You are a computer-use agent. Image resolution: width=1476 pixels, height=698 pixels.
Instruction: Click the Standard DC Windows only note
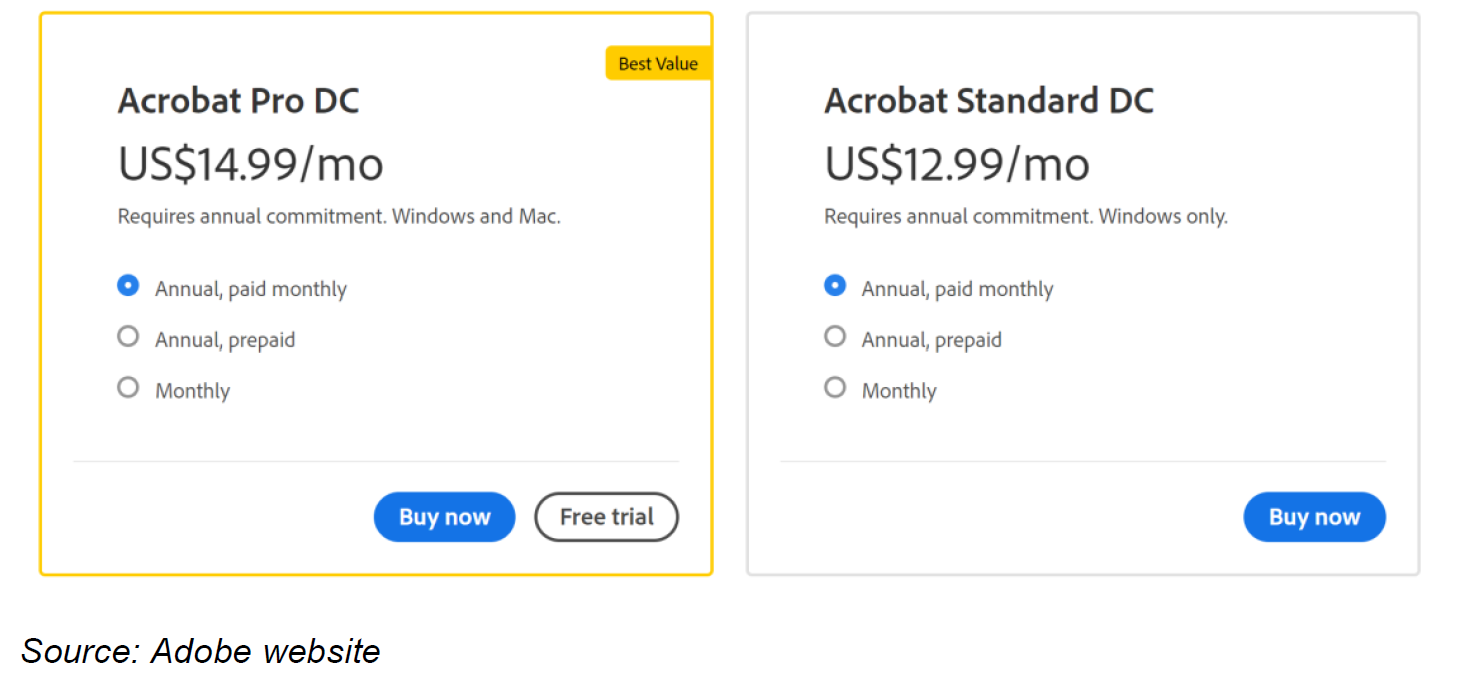tap(1025, 216)
